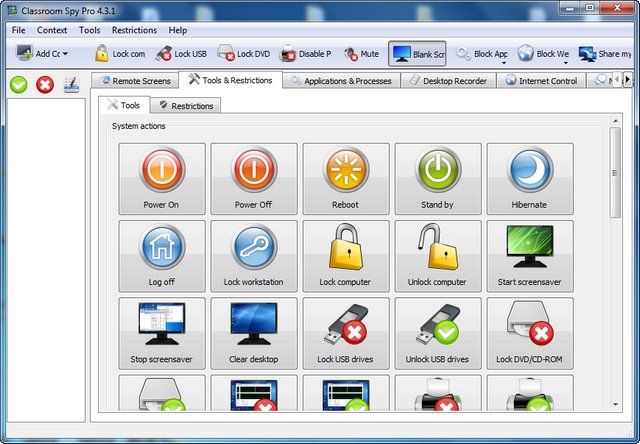Click Lock DVD in the toolbar
The image size is (640, 444).
click(243, 54)
